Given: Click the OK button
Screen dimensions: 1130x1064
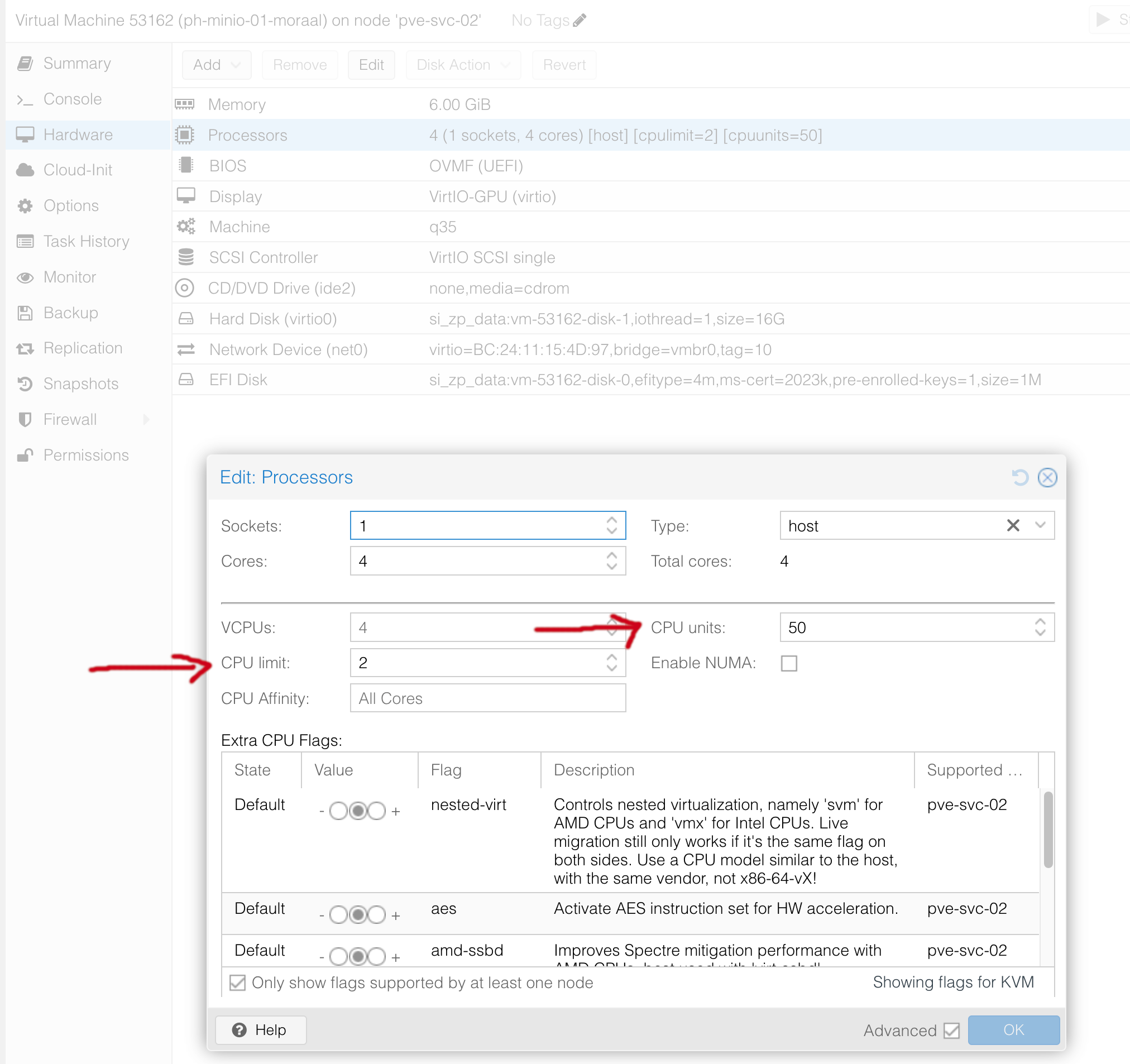Looking at the screenshot, I should [x=1013, y=1030].
